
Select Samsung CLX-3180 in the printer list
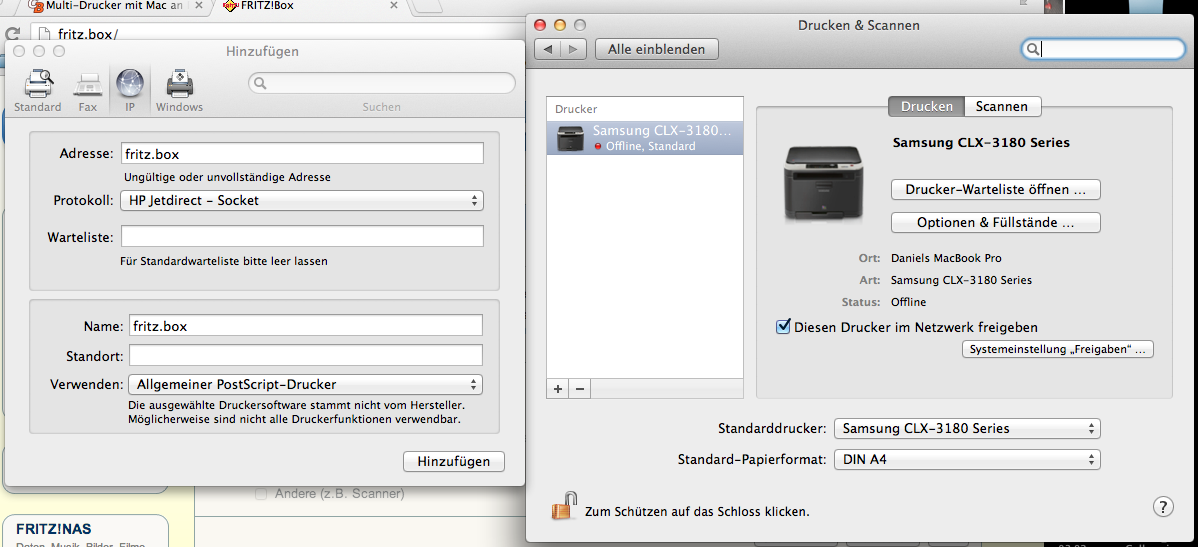tap(645, 138)
